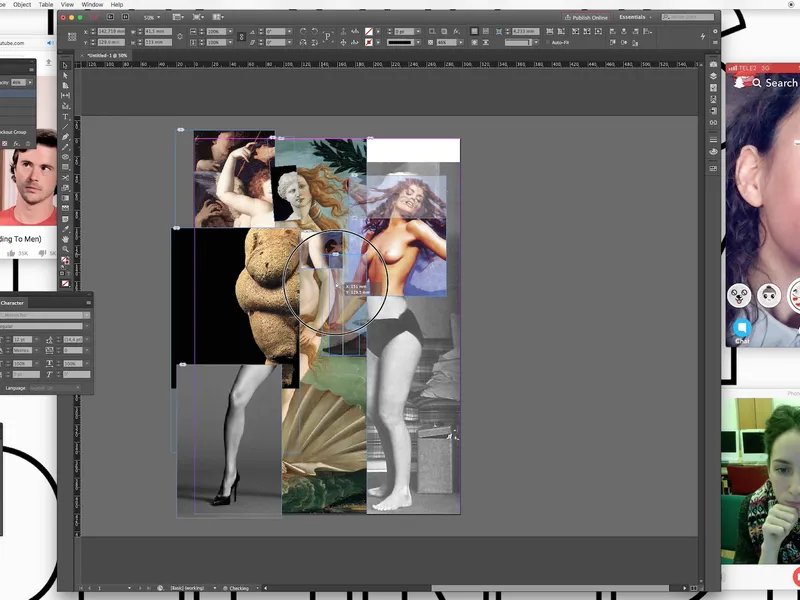
Task: Click the fill color swatch in Control panel
Action: coord(368,32)
